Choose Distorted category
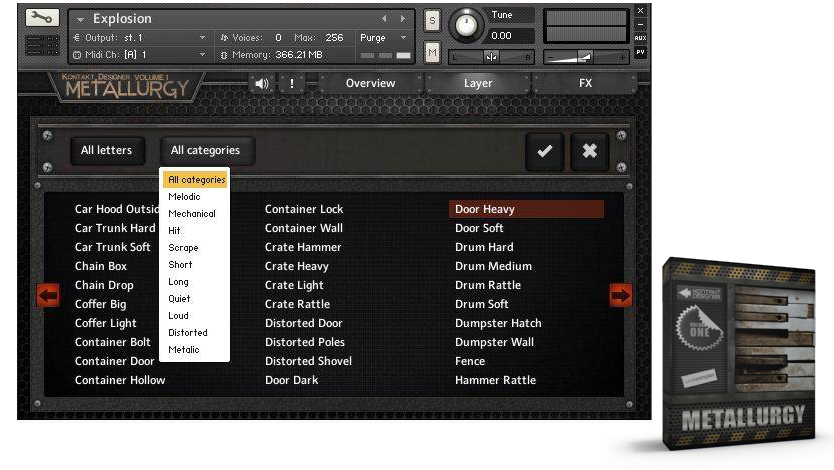This screenshot has height=470, width=834. tap(188, 333)
